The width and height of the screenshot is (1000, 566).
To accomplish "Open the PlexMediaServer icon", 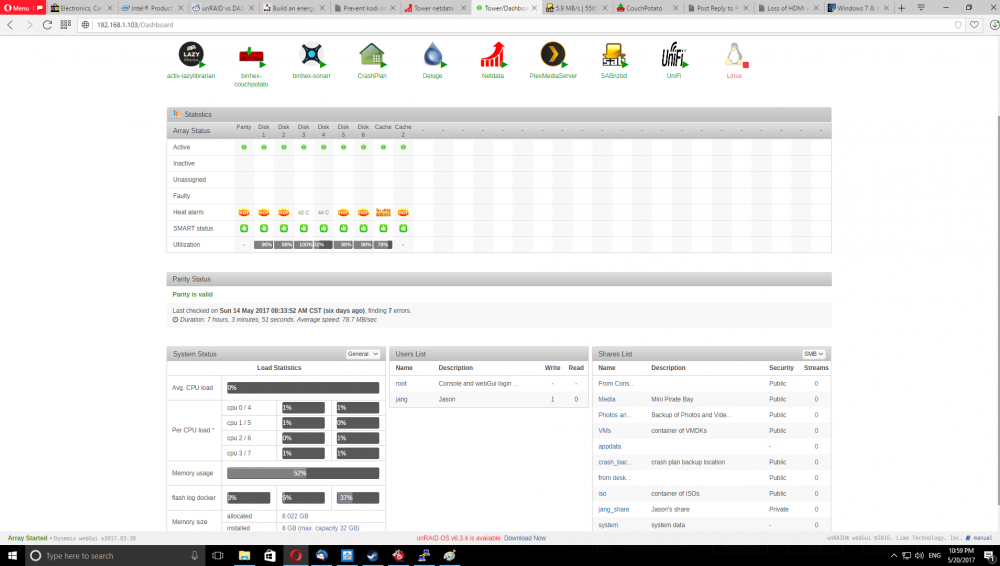I will [x=553, y=55].
